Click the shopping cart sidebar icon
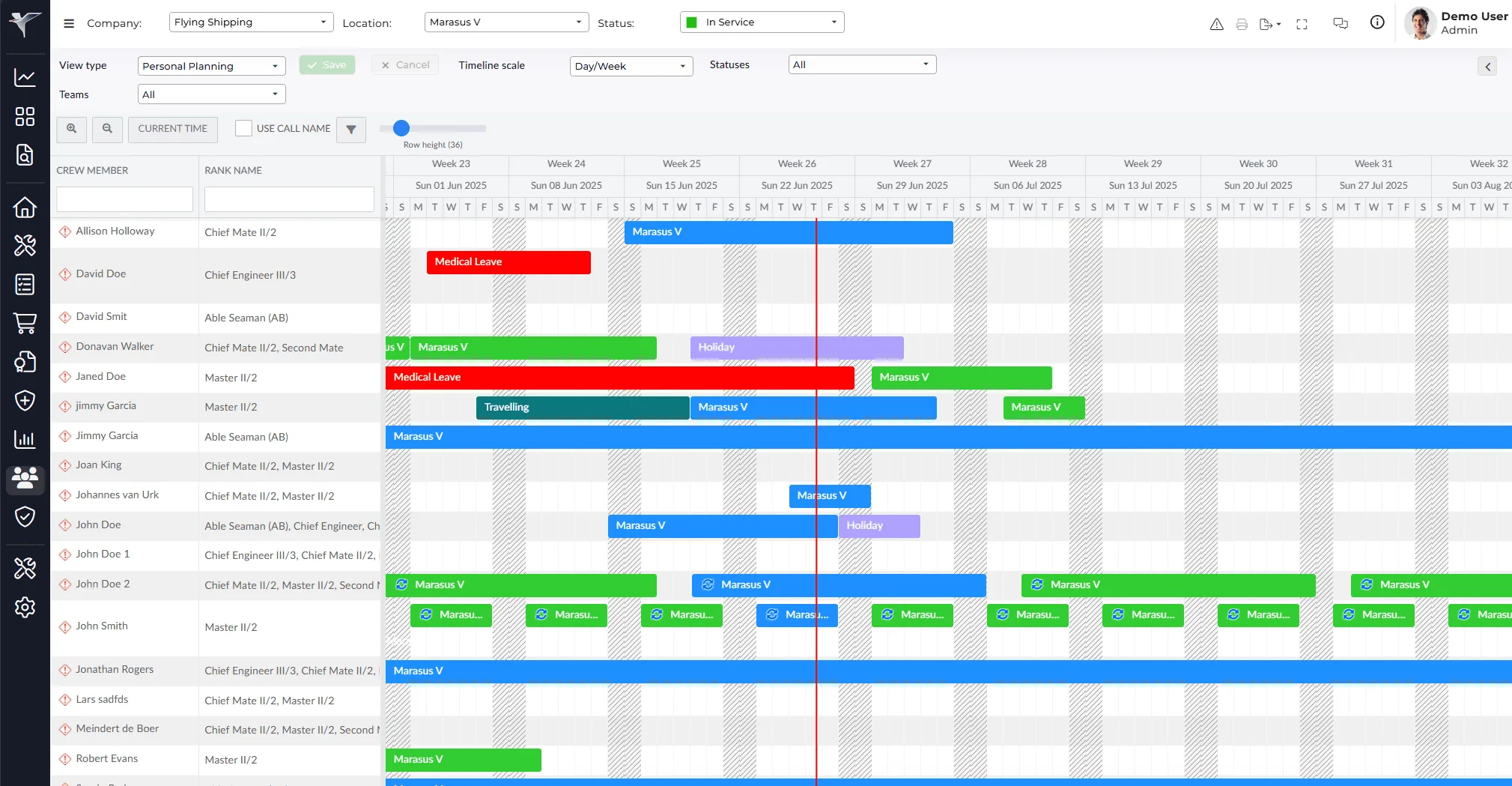 point(25,323)
